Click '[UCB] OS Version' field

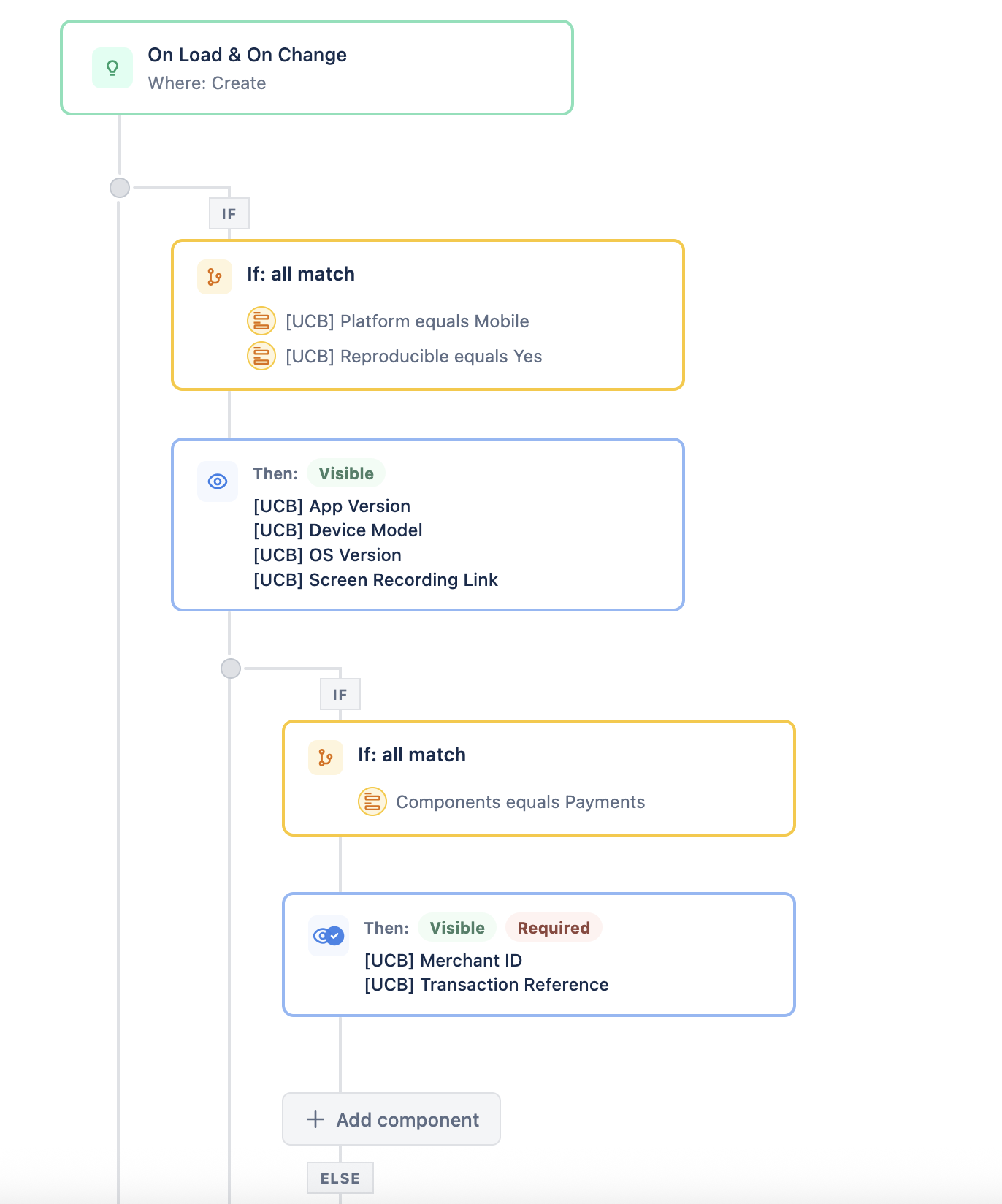coord(328,555)
